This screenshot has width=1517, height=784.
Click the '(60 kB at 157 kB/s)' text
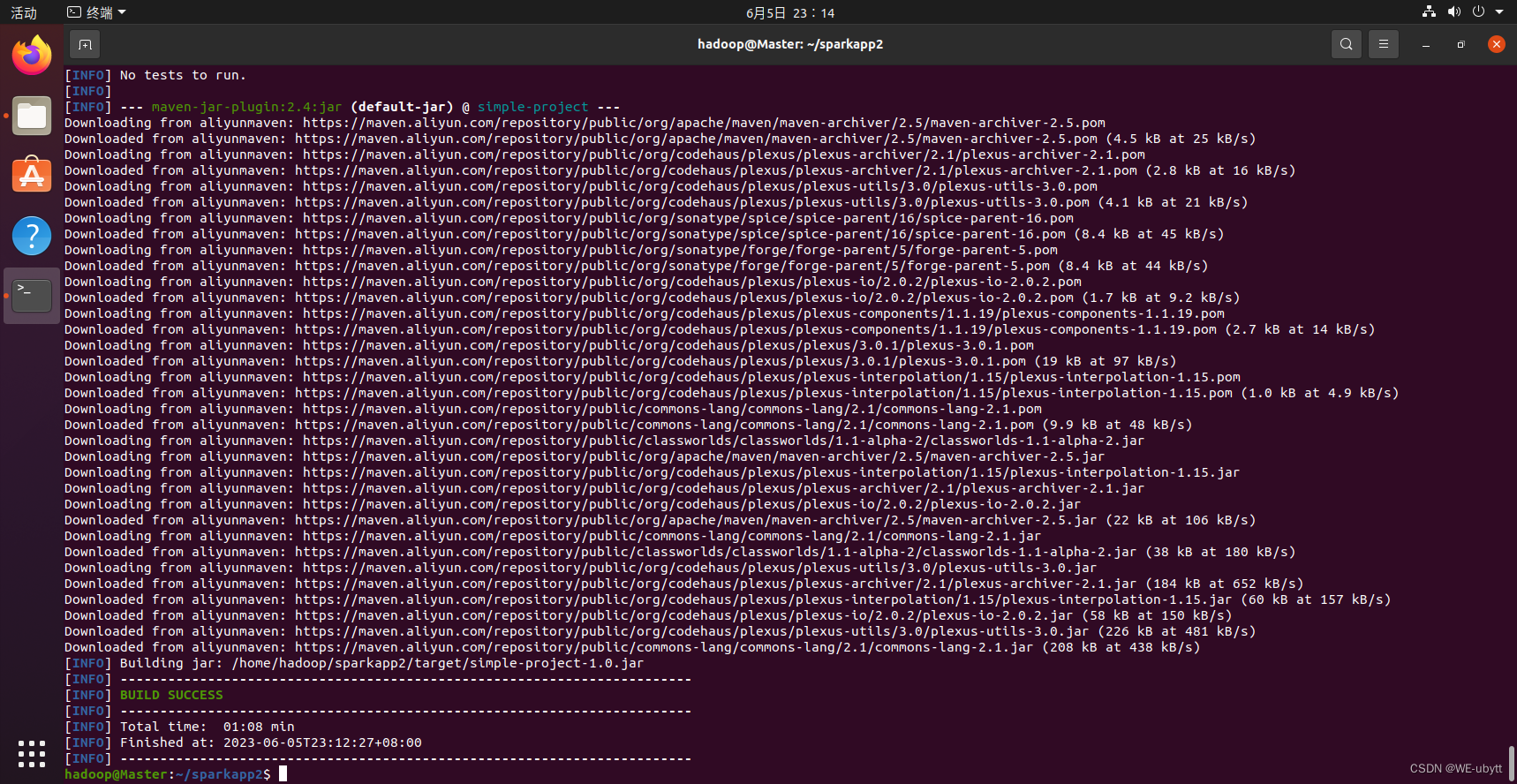[x=1316, y=599]
